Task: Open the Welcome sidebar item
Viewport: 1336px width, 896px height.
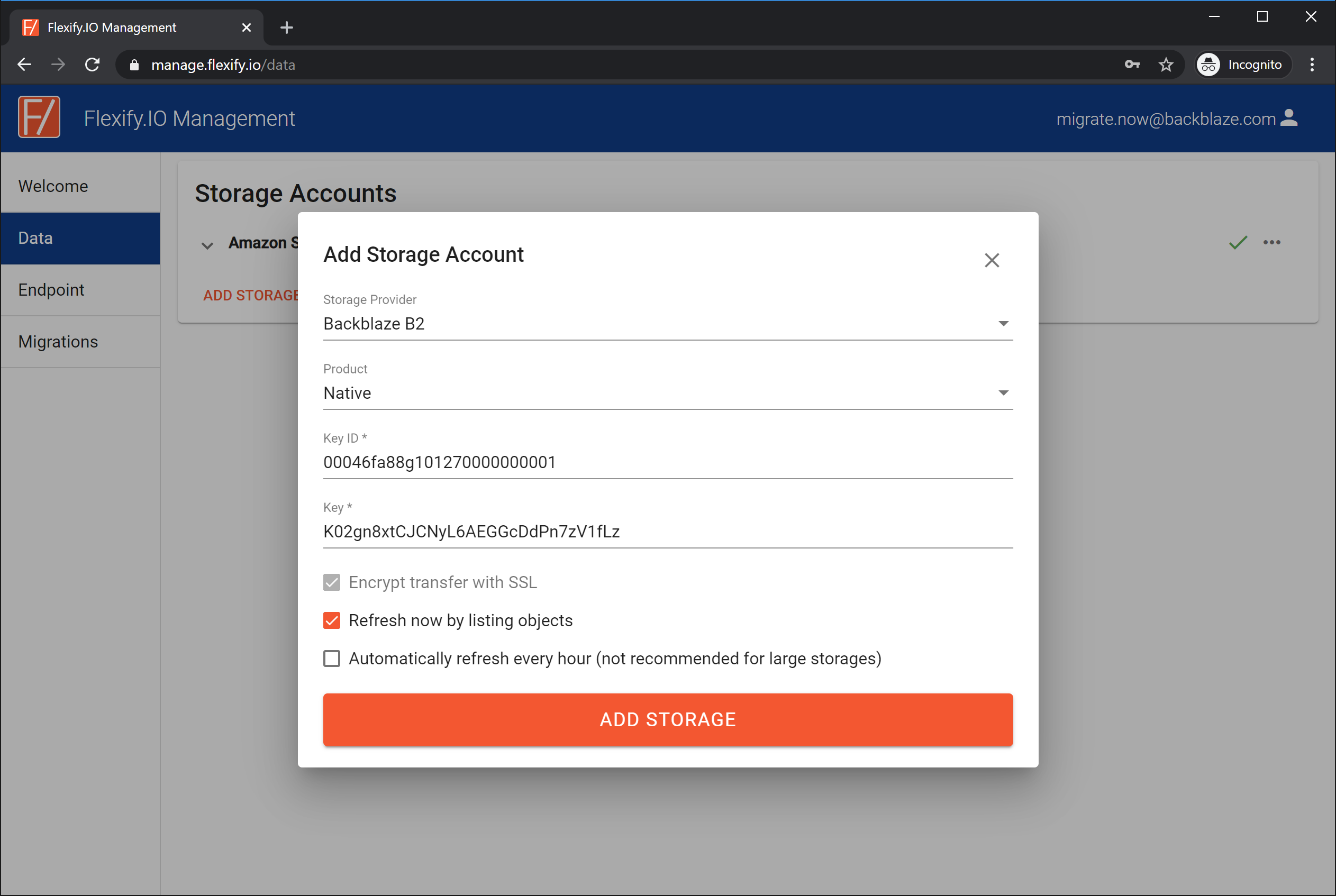Action: (x=80, y=186)
